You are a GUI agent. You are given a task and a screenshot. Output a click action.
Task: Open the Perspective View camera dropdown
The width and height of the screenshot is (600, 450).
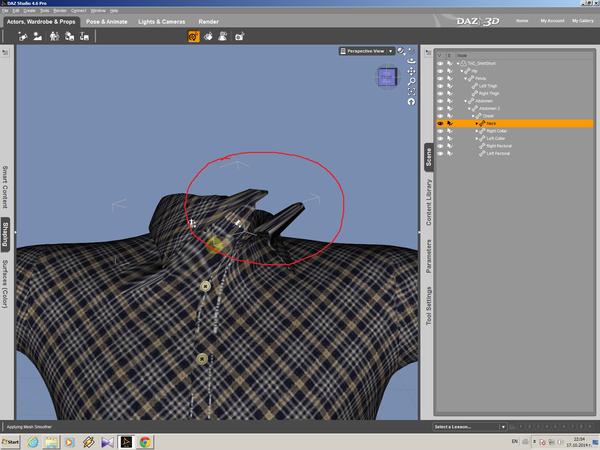(x=366, y=51)
